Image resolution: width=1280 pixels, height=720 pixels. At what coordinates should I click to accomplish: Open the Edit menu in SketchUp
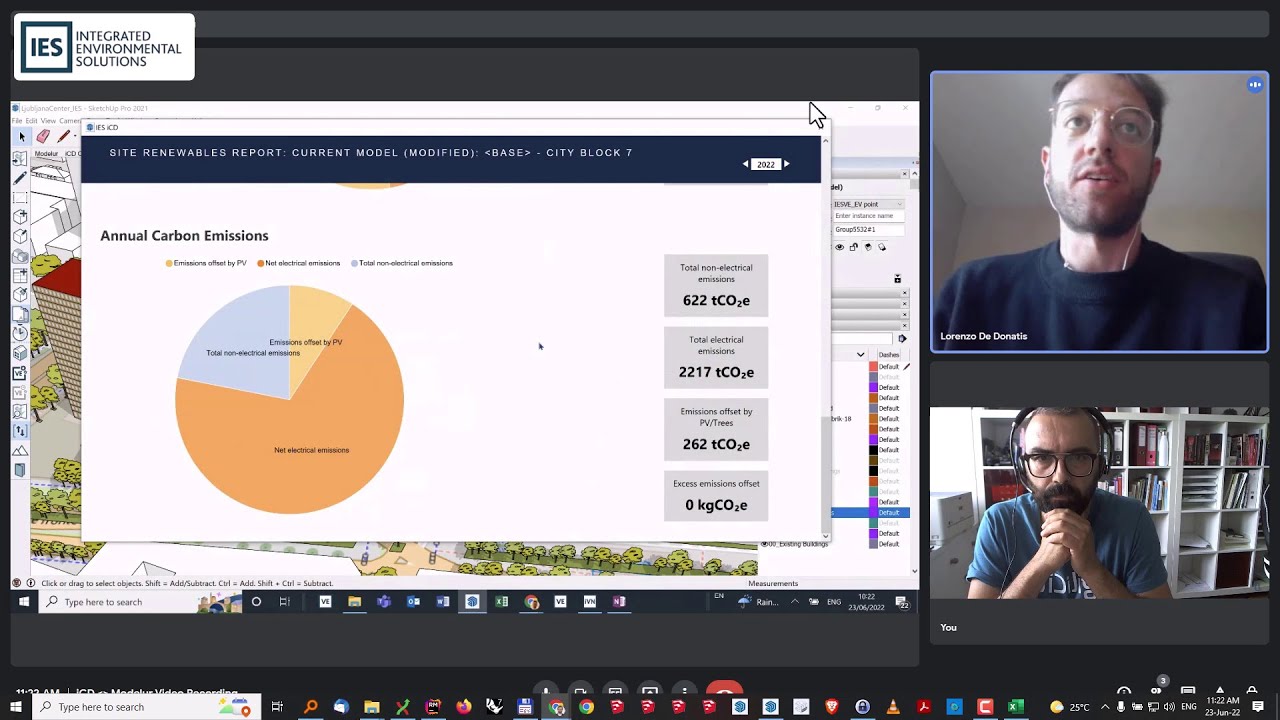[x=31, y=121]
